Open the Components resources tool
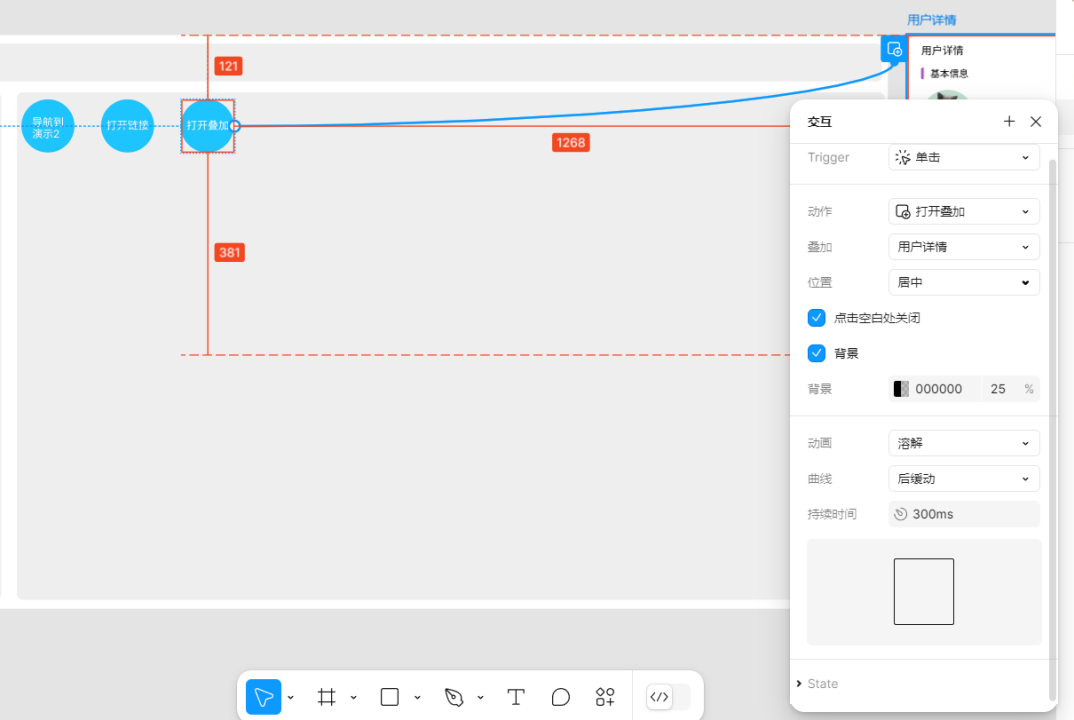1074x720 pixels. point(605,697)
